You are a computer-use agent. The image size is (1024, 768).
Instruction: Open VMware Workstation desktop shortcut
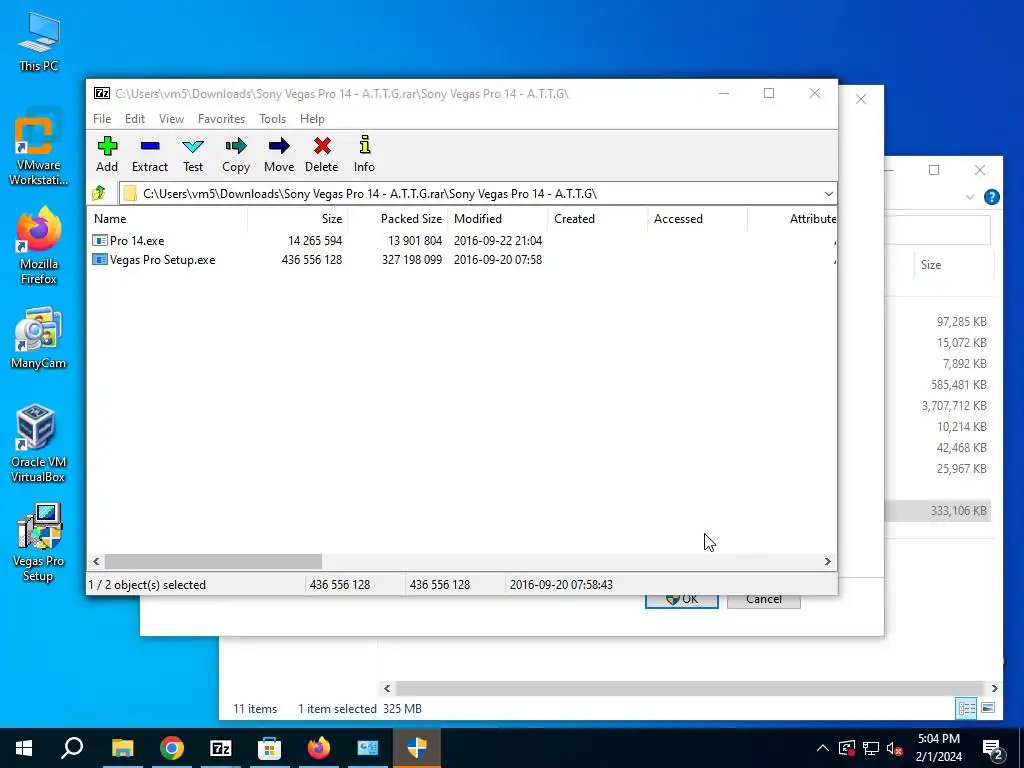coord(39,148)
